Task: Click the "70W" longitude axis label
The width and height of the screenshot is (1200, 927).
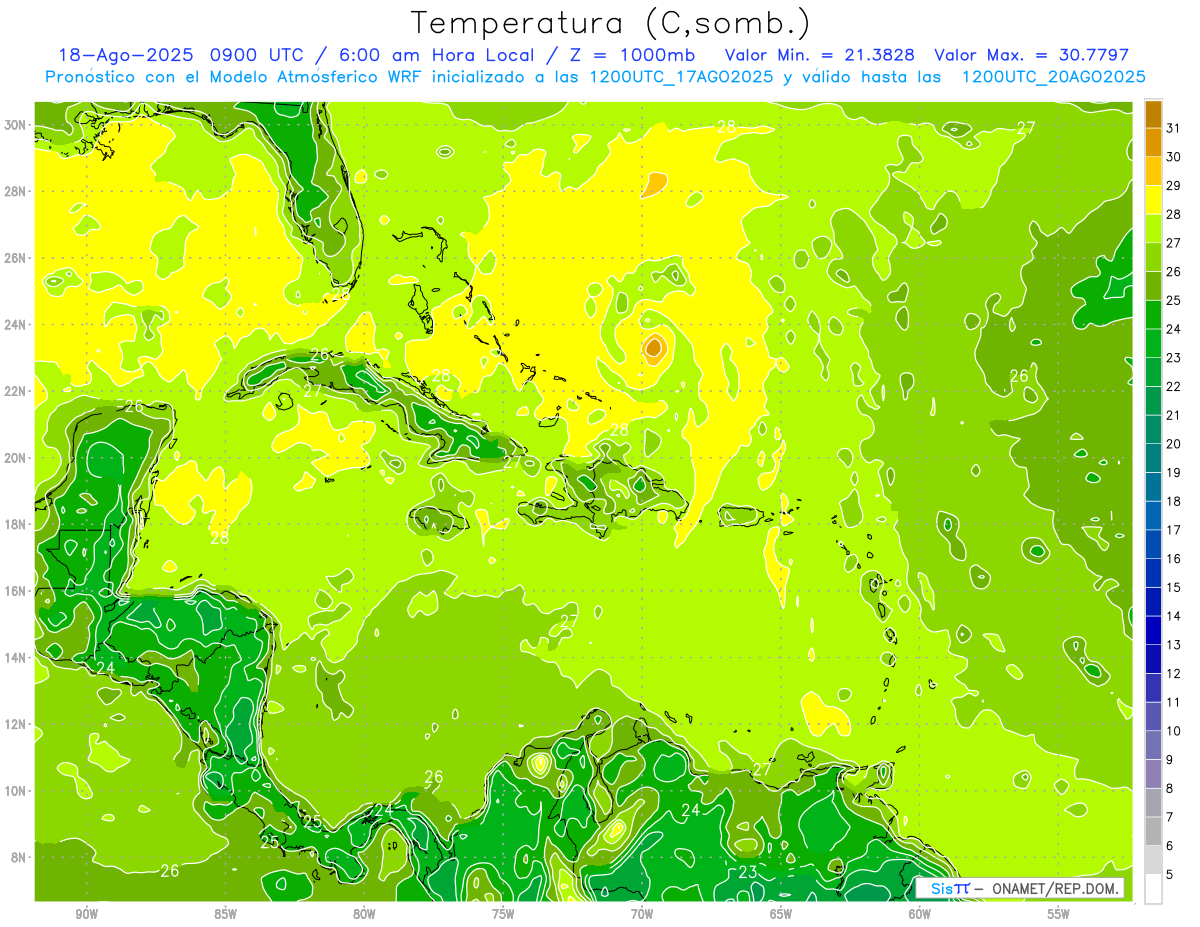Action: click(642, 914)
